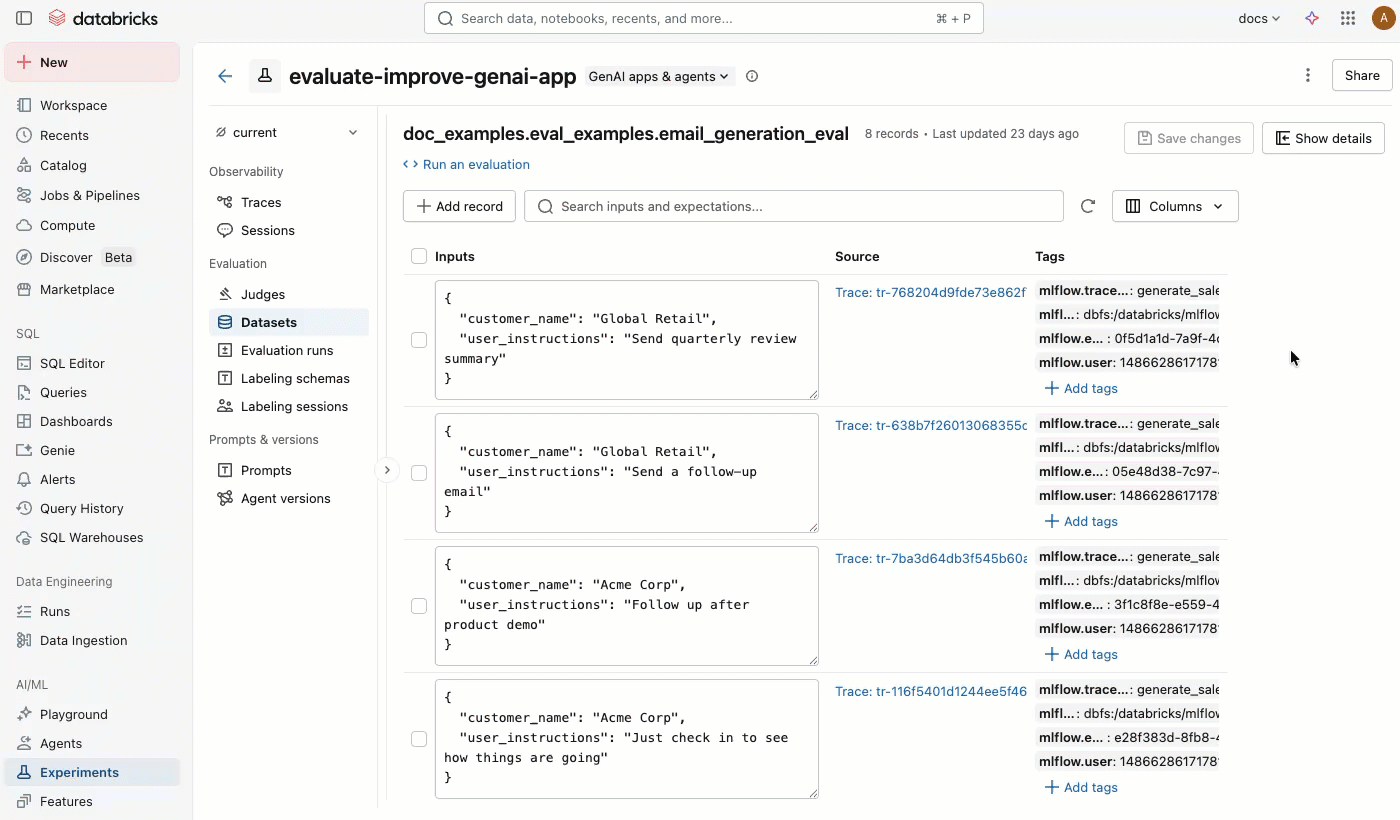Open the Databricks Assistant sparkle icon
Screen dimensions: 1400x820
1312,18
